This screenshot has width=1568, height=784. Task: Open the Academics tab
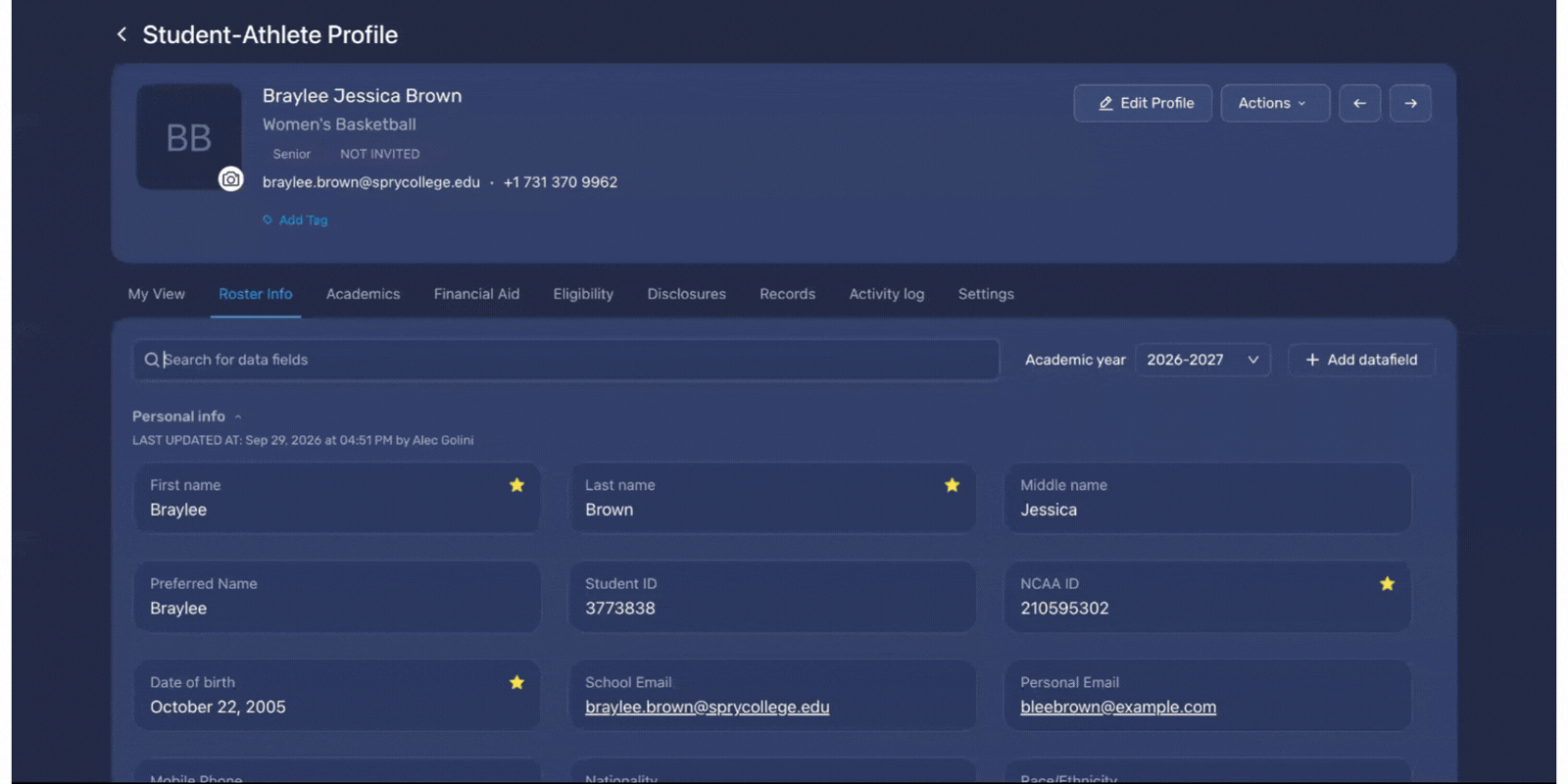click(x=364, y=294)
